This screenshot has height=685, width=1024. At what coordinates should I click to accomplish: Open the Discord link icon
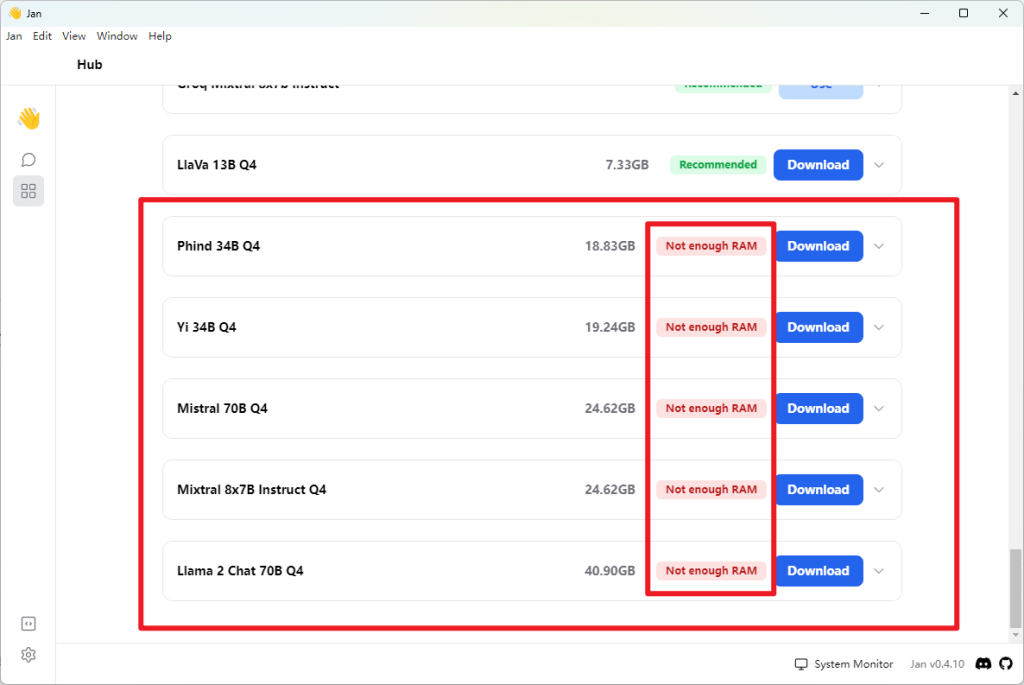point(983,664)
